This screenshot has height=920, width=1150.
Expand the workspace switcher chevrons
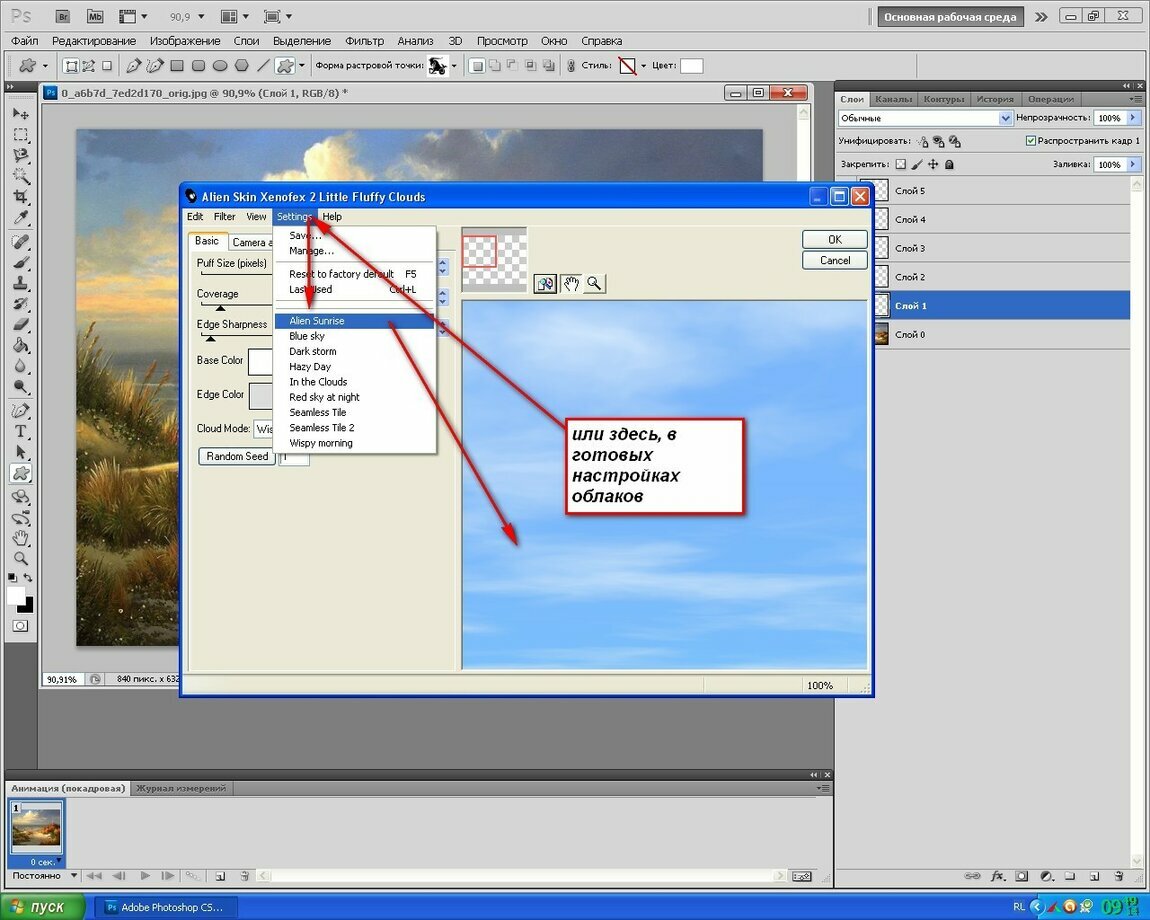click(1041, 17)
